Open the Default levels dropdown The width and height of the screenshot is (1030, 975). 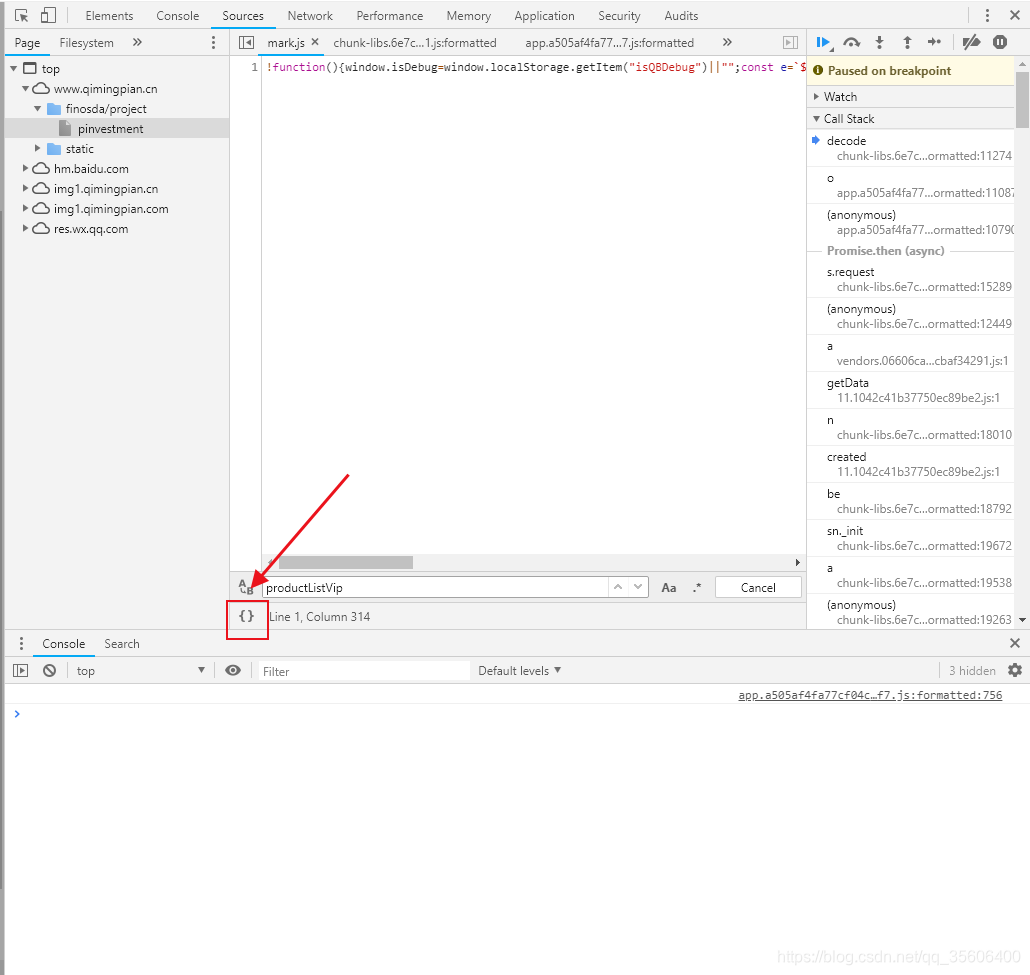pyautogui.click(x=520, y=671)
